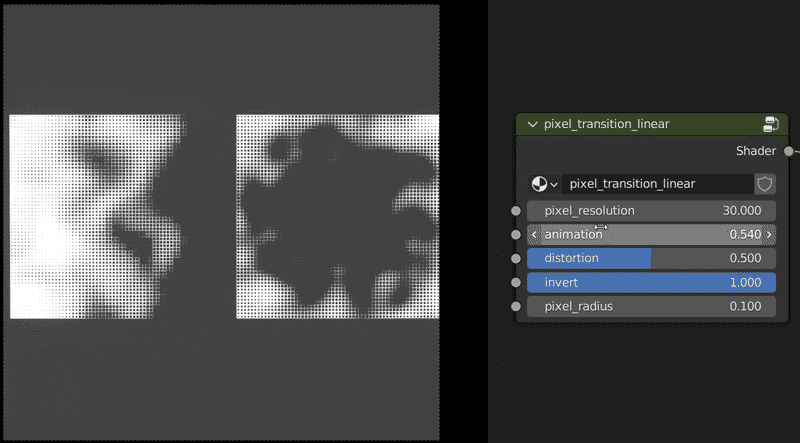Open the node group browse dropdown
The width and height of the screenshot is (800, 443).
click(x=544, y=184)
